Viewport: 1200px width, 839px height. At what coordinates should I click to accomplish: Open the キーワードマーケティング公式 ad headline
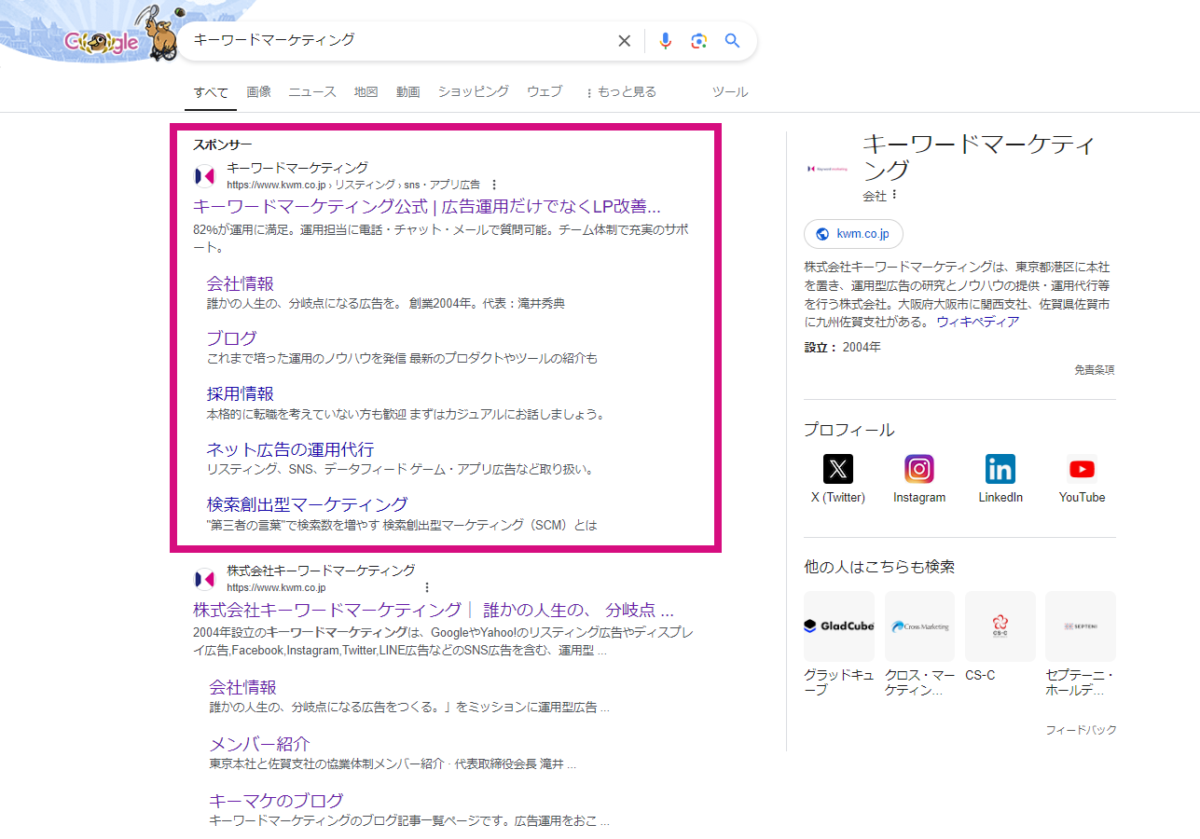(x=427, y=207)
